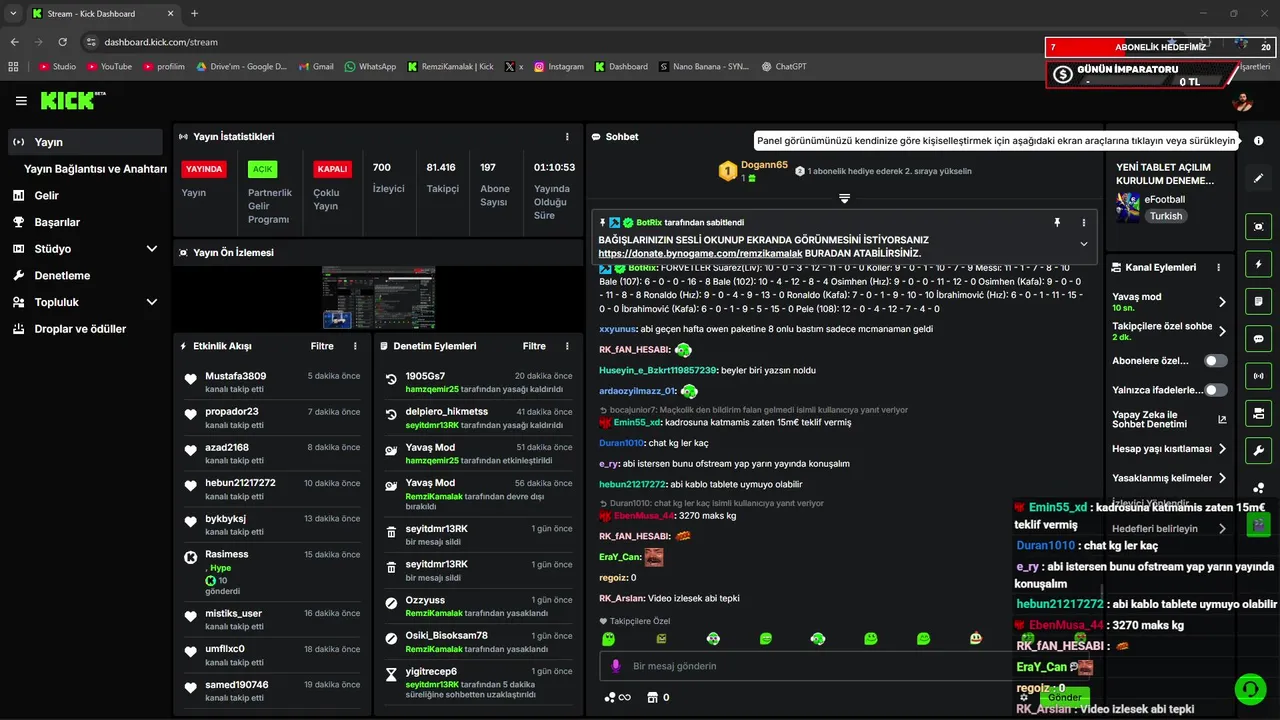Toggle the wrench moderation widget icon
1280x720 pixels.
[1258, 450]
